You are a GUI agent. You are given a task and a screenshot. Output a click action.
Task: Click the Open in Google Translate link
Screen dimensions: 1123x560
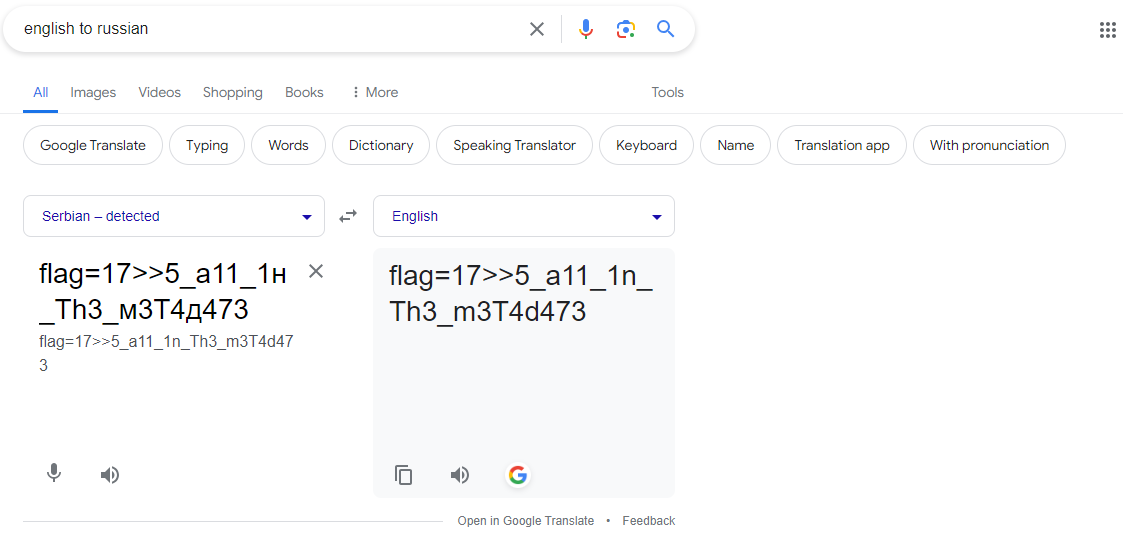[x=526, y=521]
